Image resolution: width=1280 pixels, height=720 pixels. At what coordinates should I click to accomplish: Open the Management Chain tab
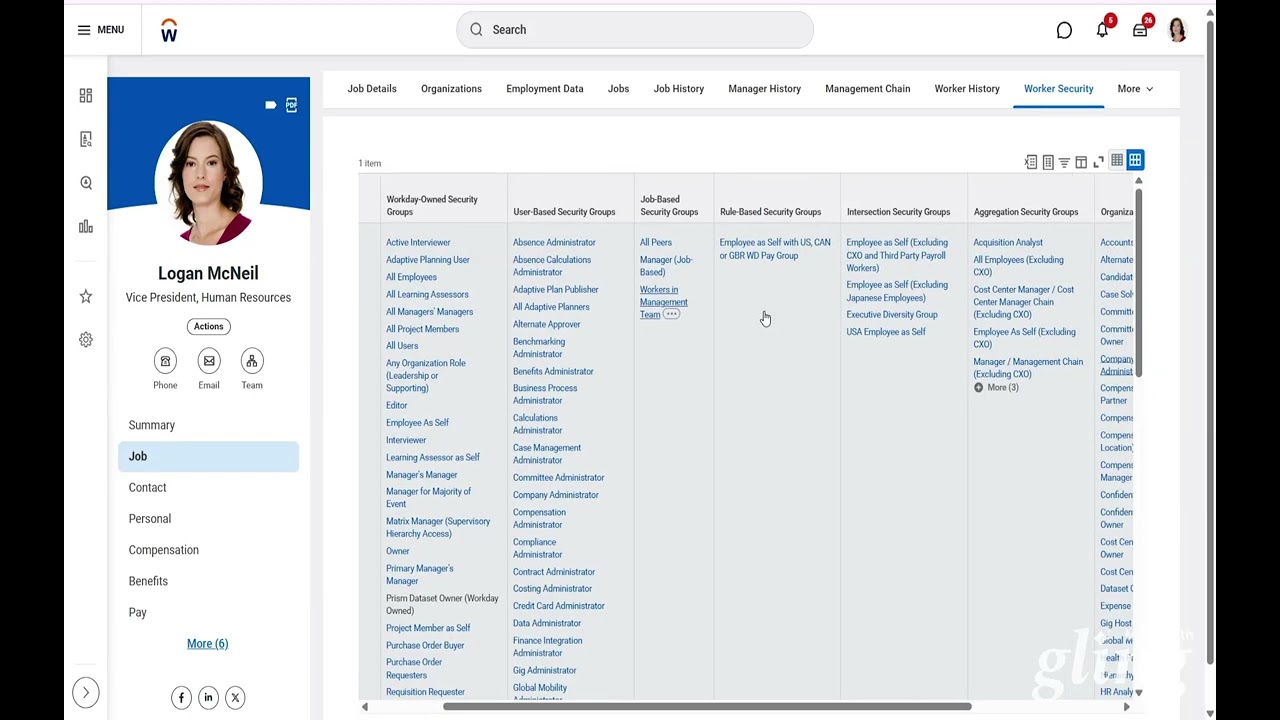tap(868, 89)
